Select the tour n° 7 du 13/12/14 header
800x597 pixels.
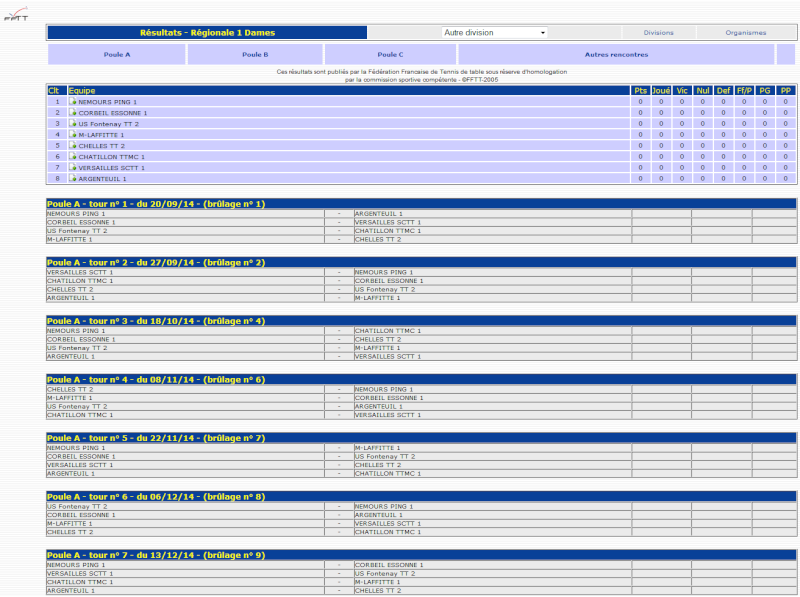tap(421, 555)
